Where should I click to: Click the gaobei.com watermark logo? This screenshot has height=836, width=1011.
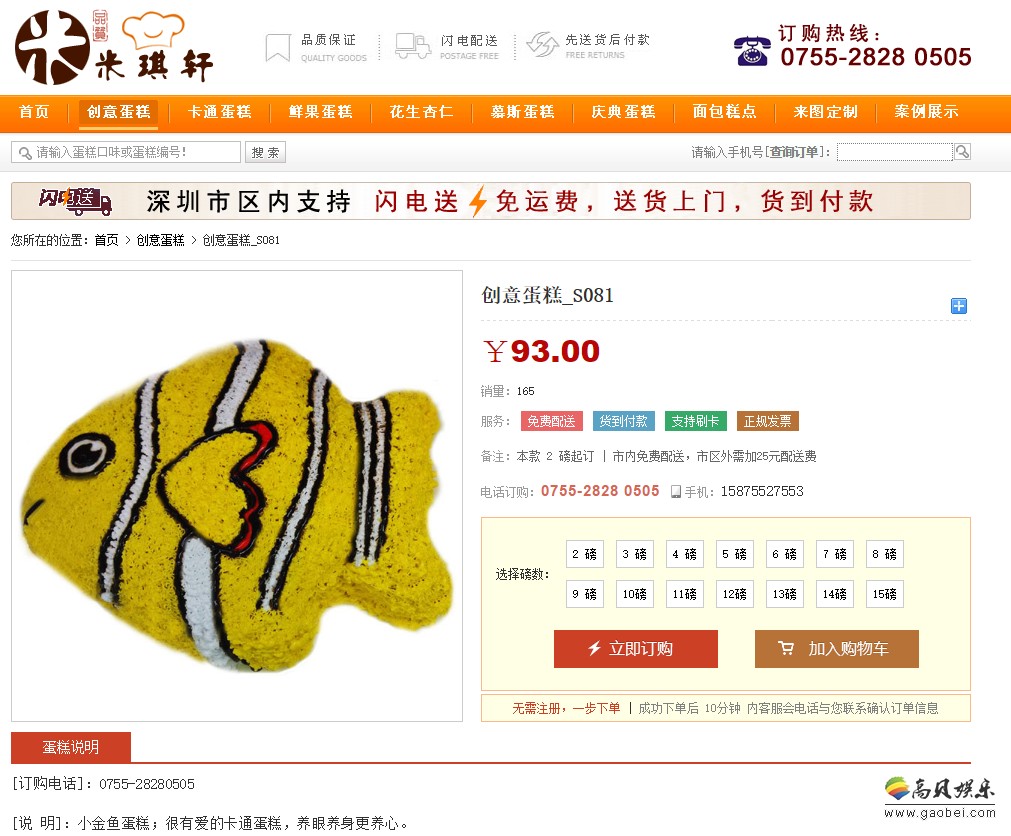939,797
